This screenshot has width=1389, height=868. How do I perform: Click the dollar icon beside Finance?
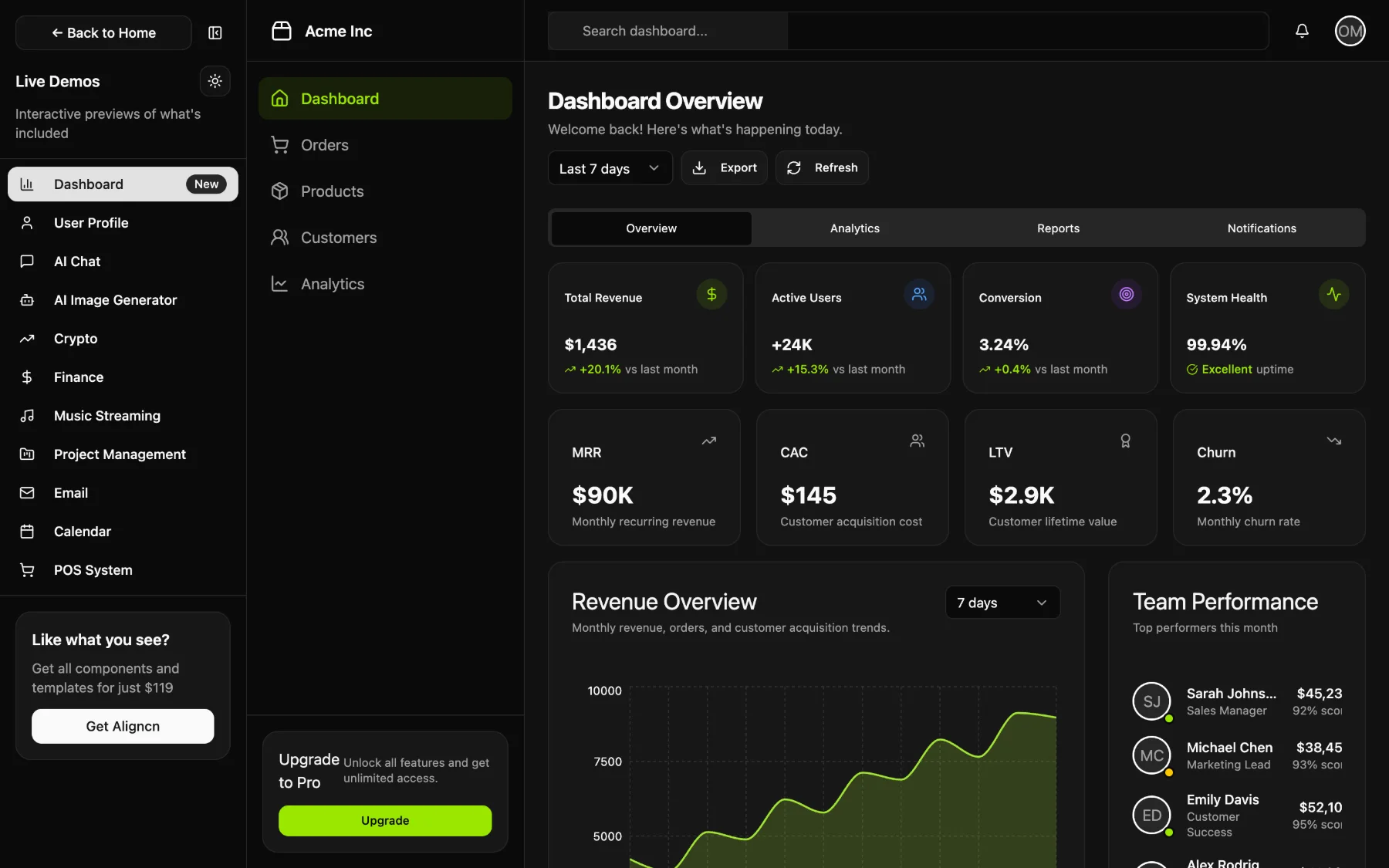coord(27,377)
